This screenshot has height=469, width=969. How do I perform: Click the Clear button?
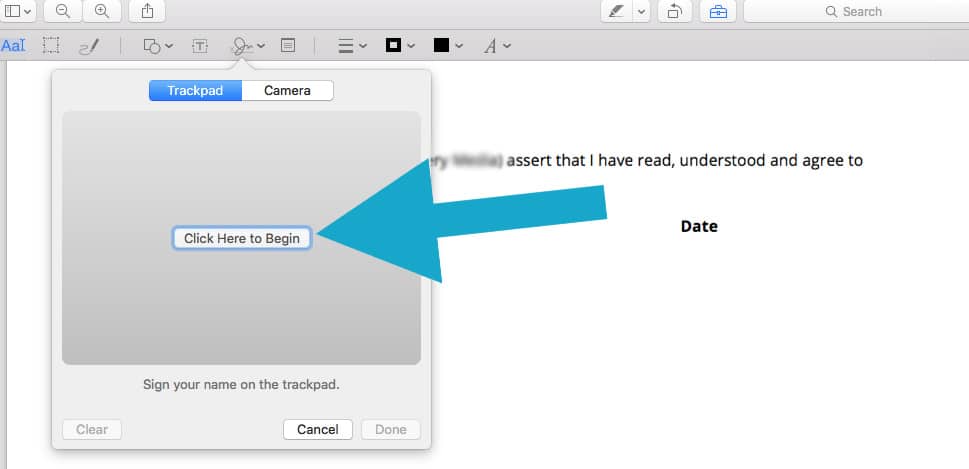(x=92, y=429)
